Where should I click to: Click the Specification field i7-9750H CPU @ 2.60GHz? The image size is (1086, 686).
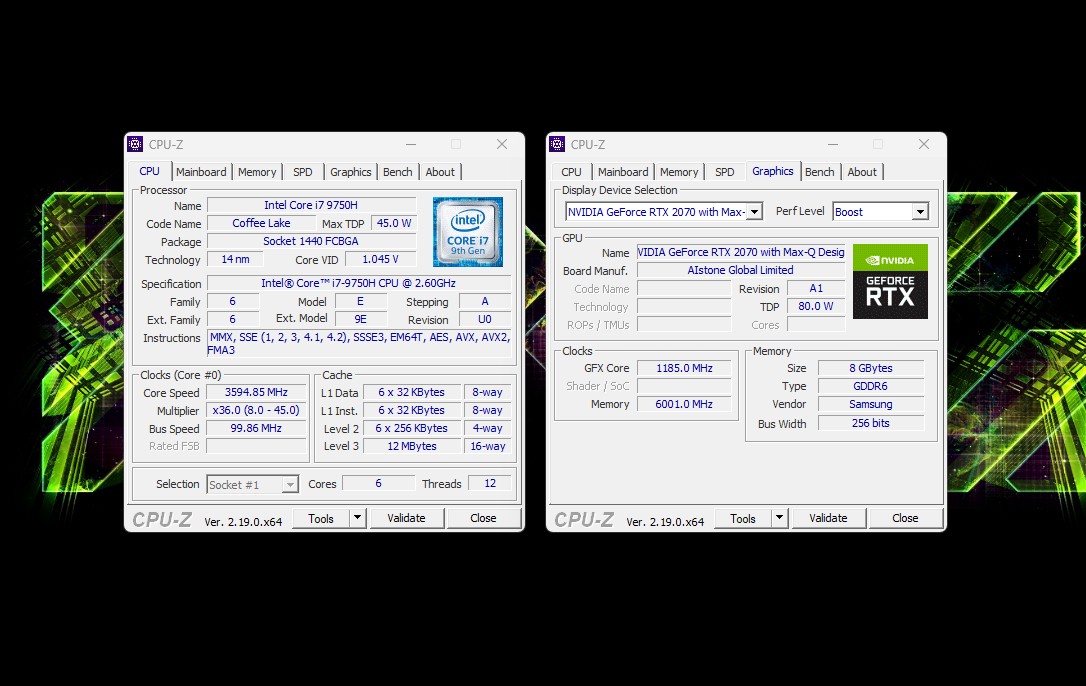[359, 283]
